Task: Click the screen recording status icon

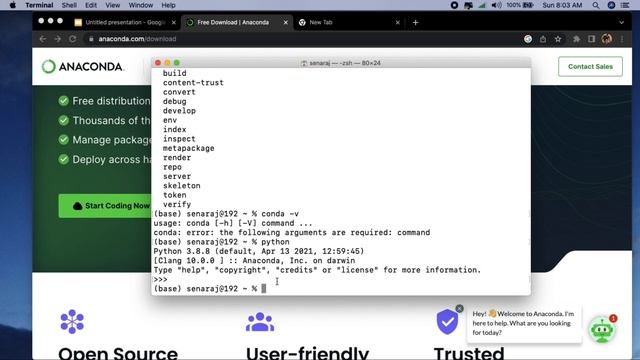Action: 454,5
